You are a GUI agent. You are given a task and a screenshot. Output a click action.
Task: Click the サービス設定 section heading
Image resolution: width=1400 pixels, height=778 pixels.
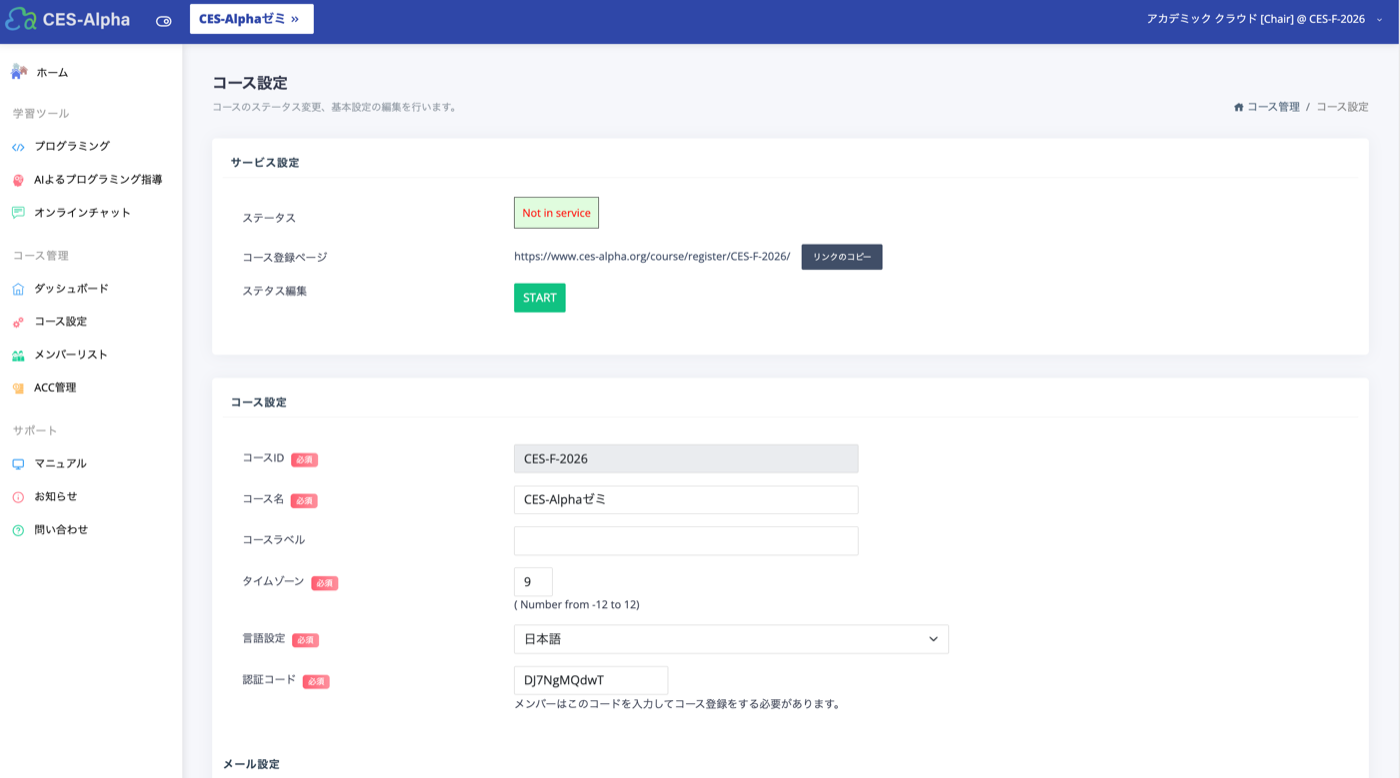coord(265,162)
